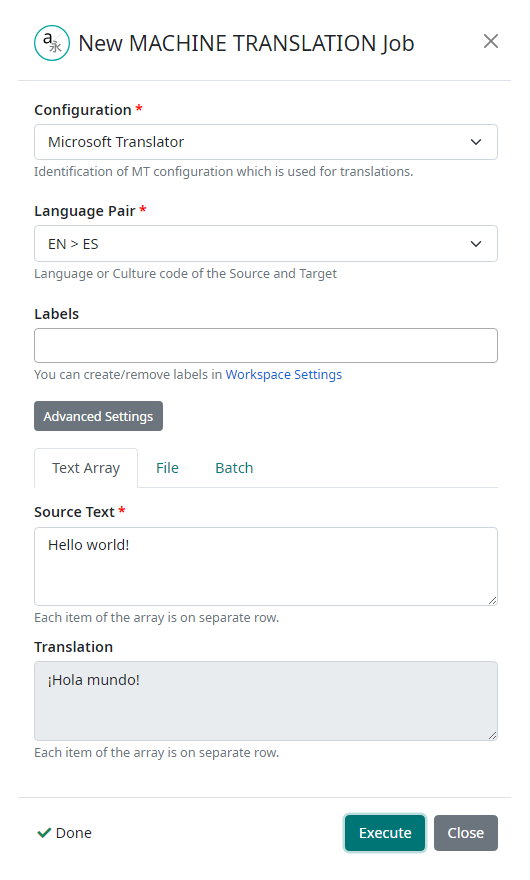Image resolution: width=530 pixels, height=880 pixels.
Task: Follow the Workspace Settings link
Action: [x=284, y=374]
